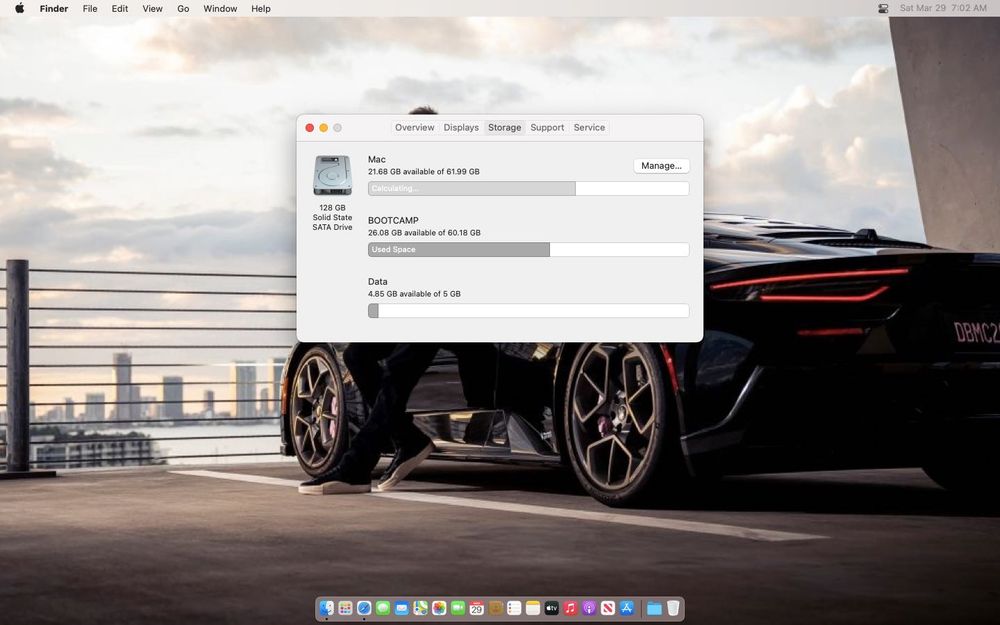Open the Apple menu
1000x625 pixels.
point(19,8)
